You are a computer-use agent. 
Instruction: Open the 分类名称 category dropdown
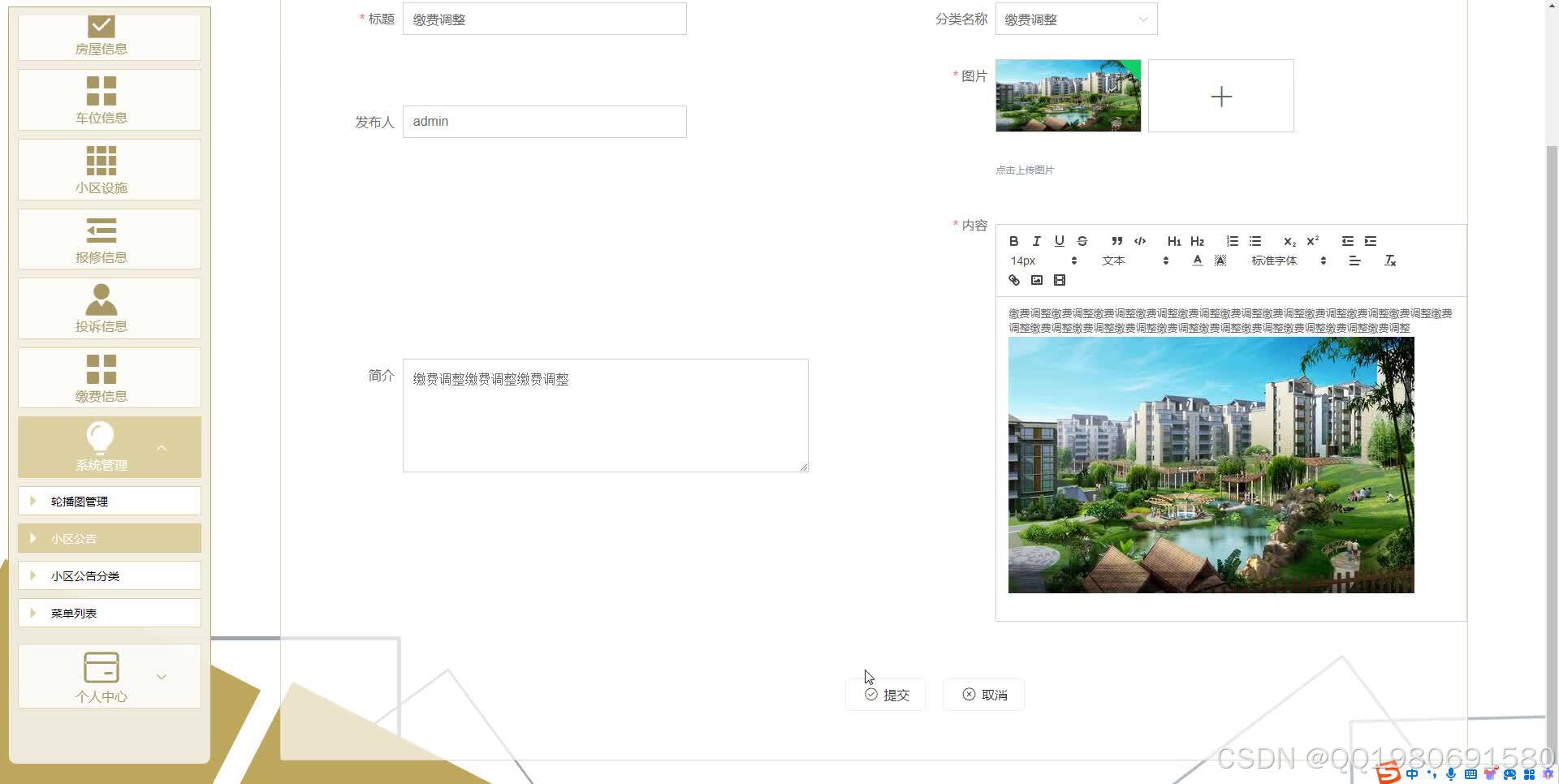tap(1075, 19)
